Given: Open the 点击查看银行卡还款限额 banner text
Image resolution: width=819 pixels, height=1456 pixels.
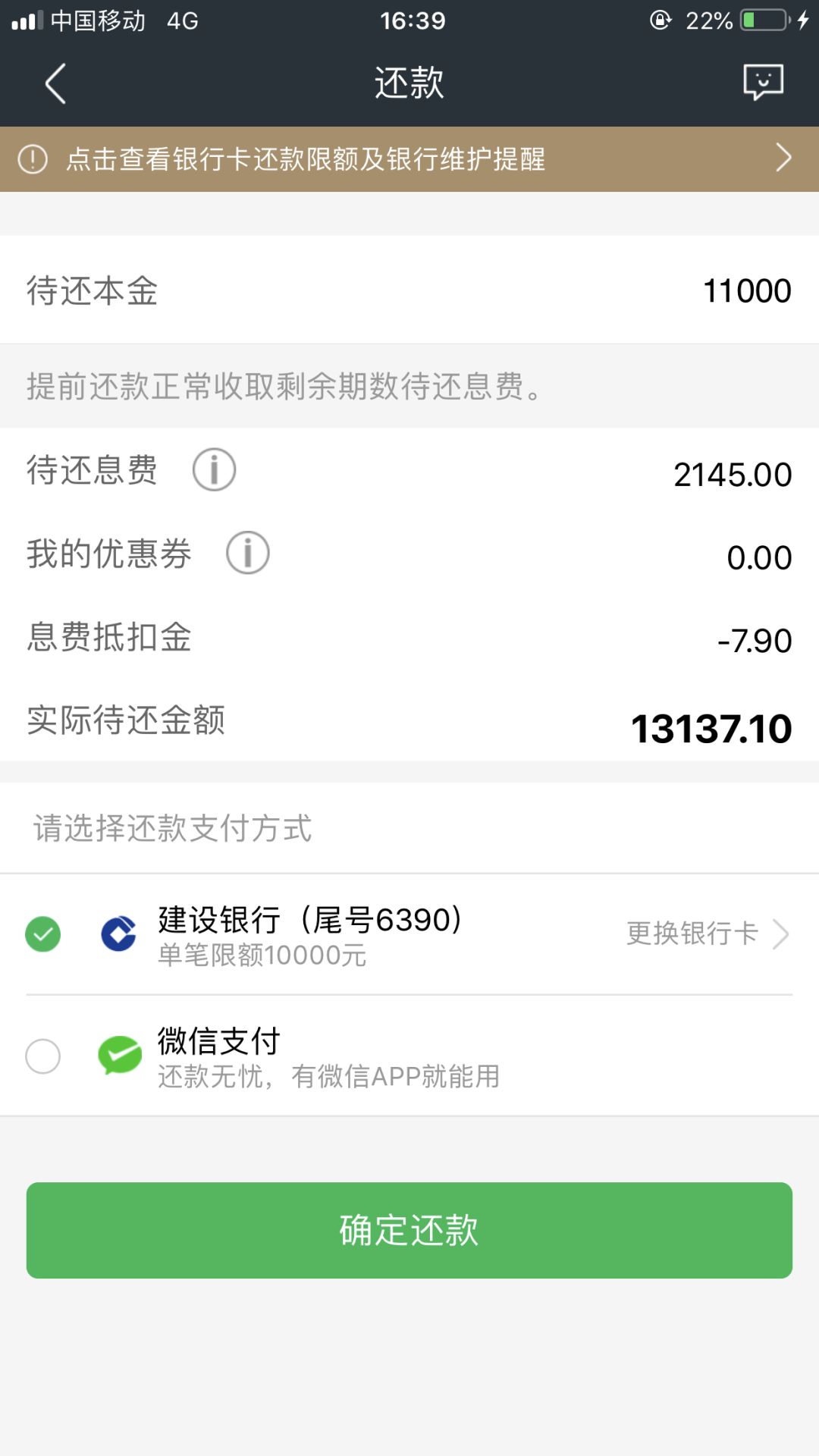Looking at the screenshot, I should click(x=305, y=159).
